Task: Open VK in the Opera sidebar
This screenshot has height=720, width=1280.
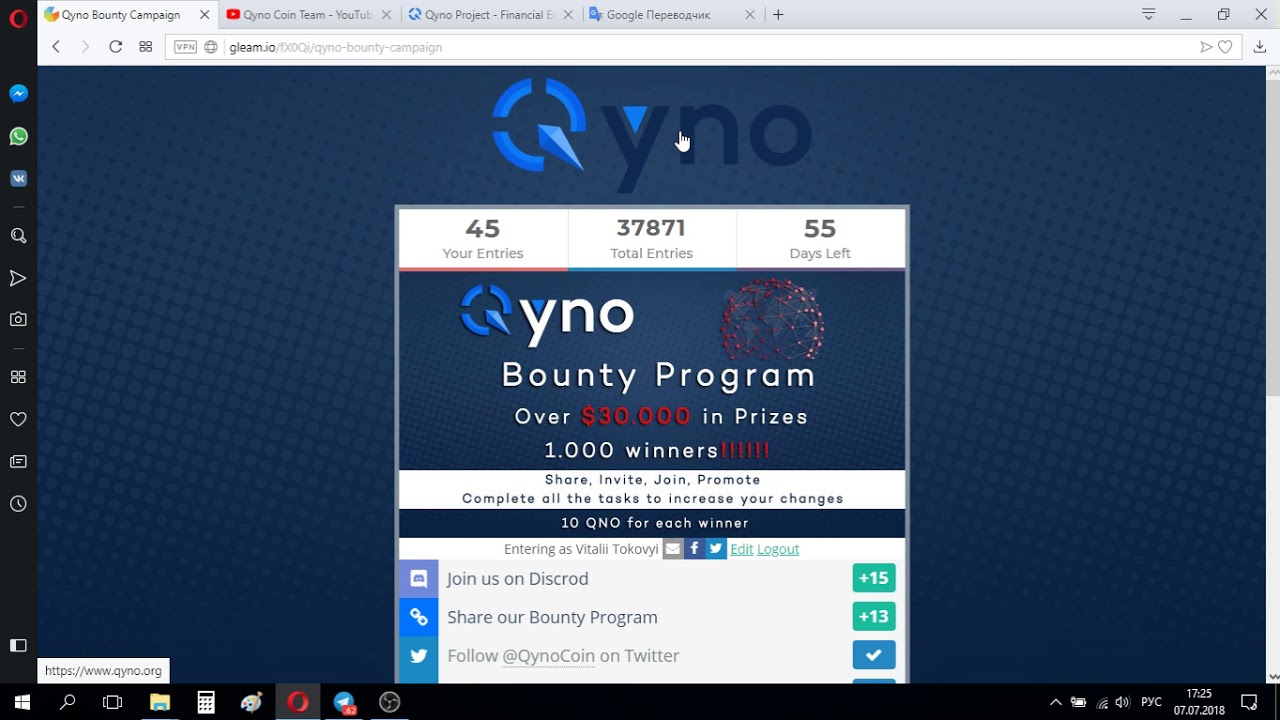Action: coord(18,178)
